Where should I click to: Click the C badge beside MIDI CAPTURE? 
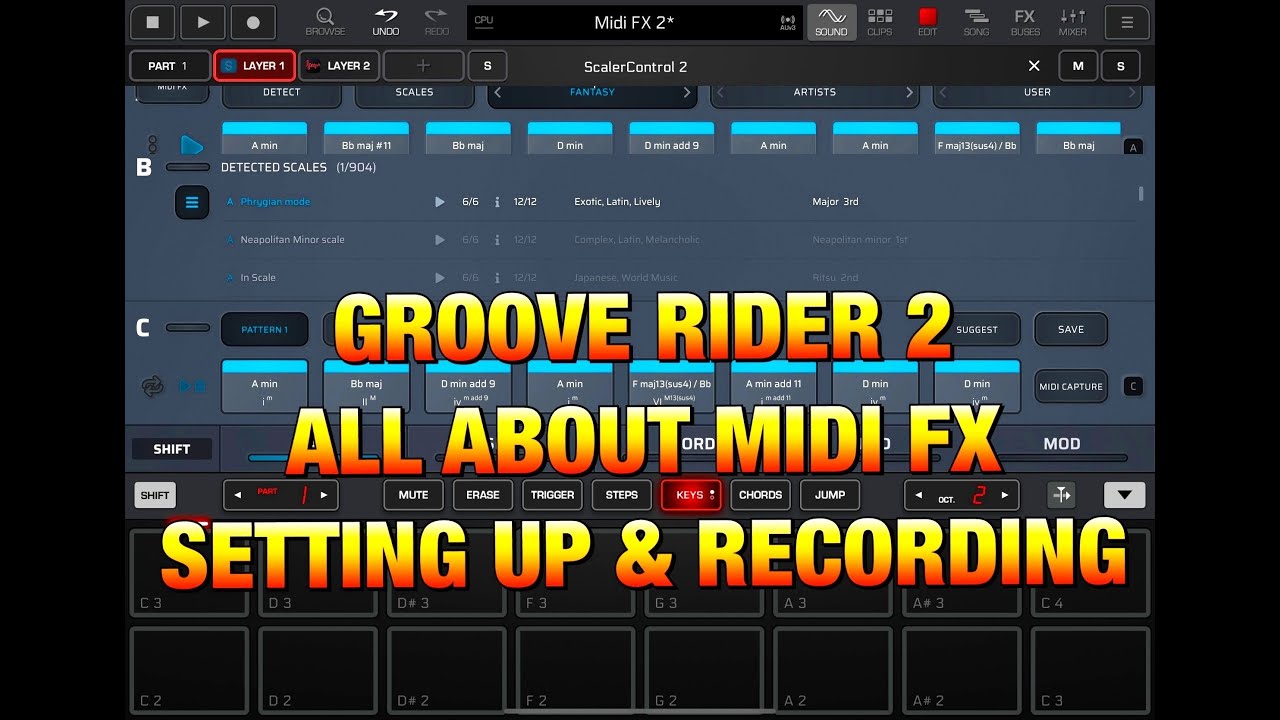[1133, 386]
